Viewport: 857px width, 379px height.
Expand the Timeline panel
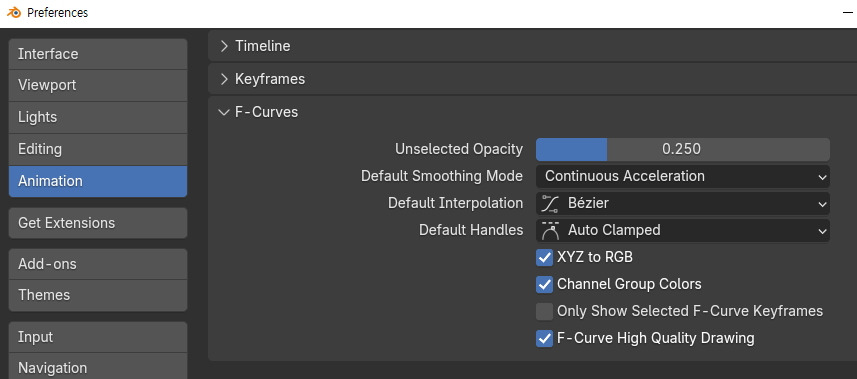pos(224,46)
